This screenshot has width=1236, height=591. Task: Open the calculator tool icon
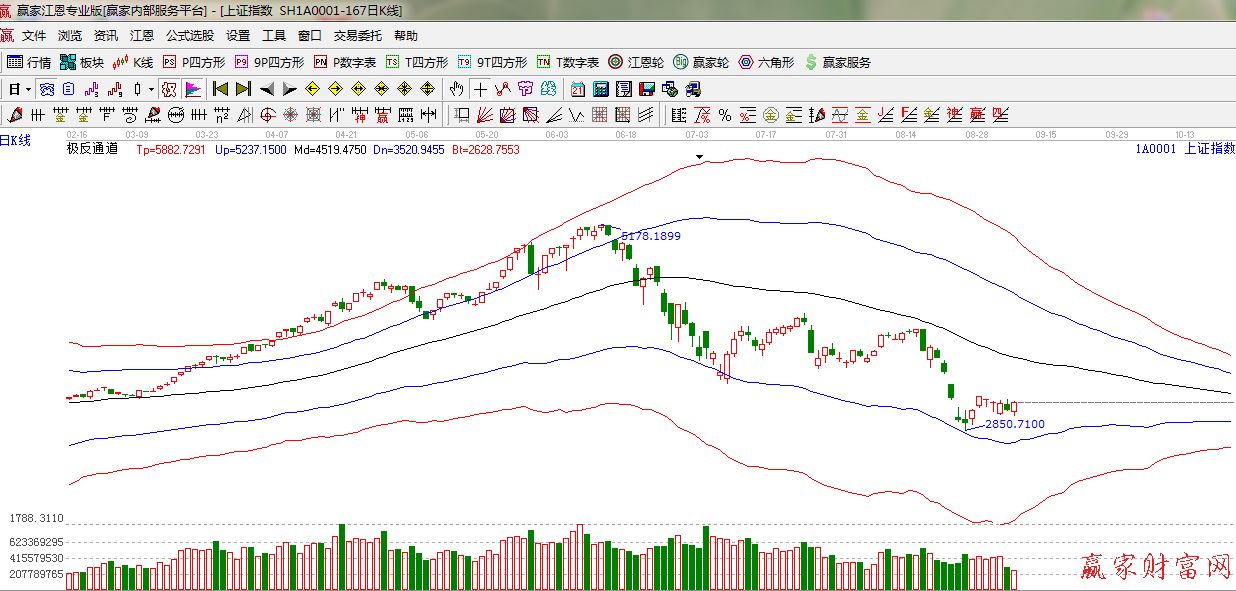tap(601, 89)
